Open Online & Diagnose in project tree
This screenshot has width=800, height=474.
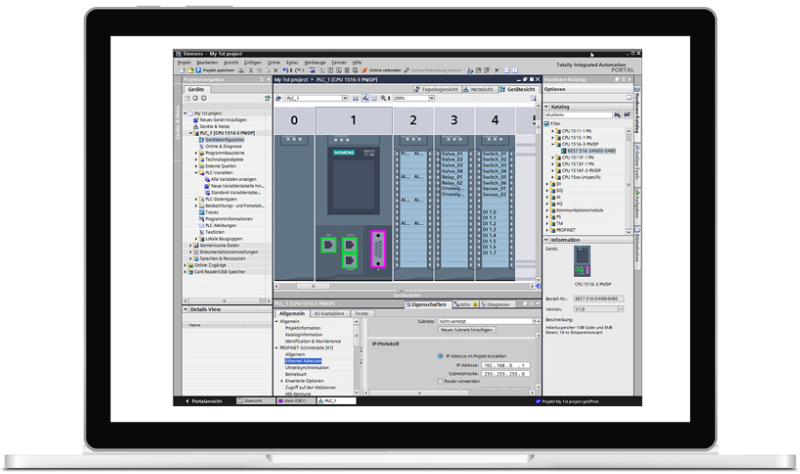click(x=223, y=146)
